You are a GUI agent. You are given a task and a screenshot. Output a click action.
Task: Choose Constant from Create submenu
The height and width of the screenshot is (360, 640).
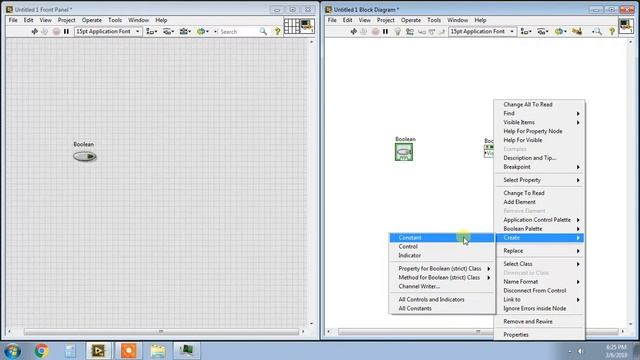[442, 238]
